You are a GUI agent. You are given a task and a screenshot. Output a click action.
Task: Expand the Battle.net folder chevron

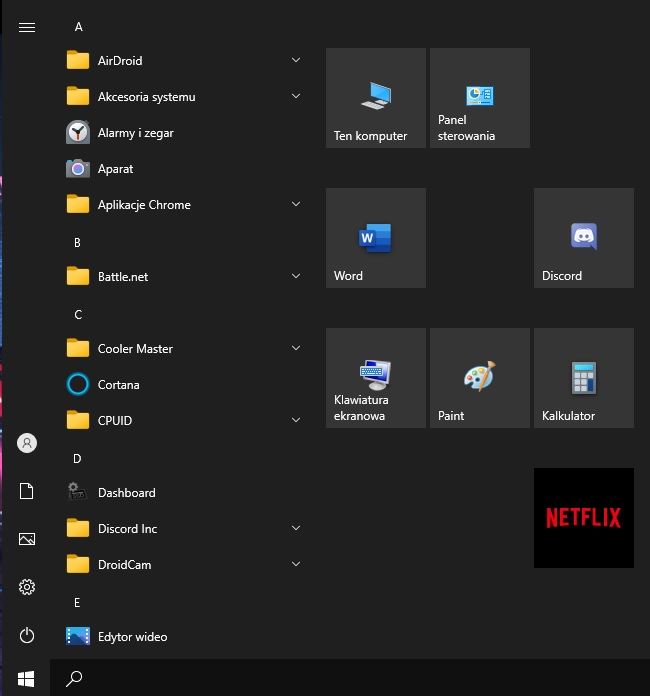[x=296, y=277]
